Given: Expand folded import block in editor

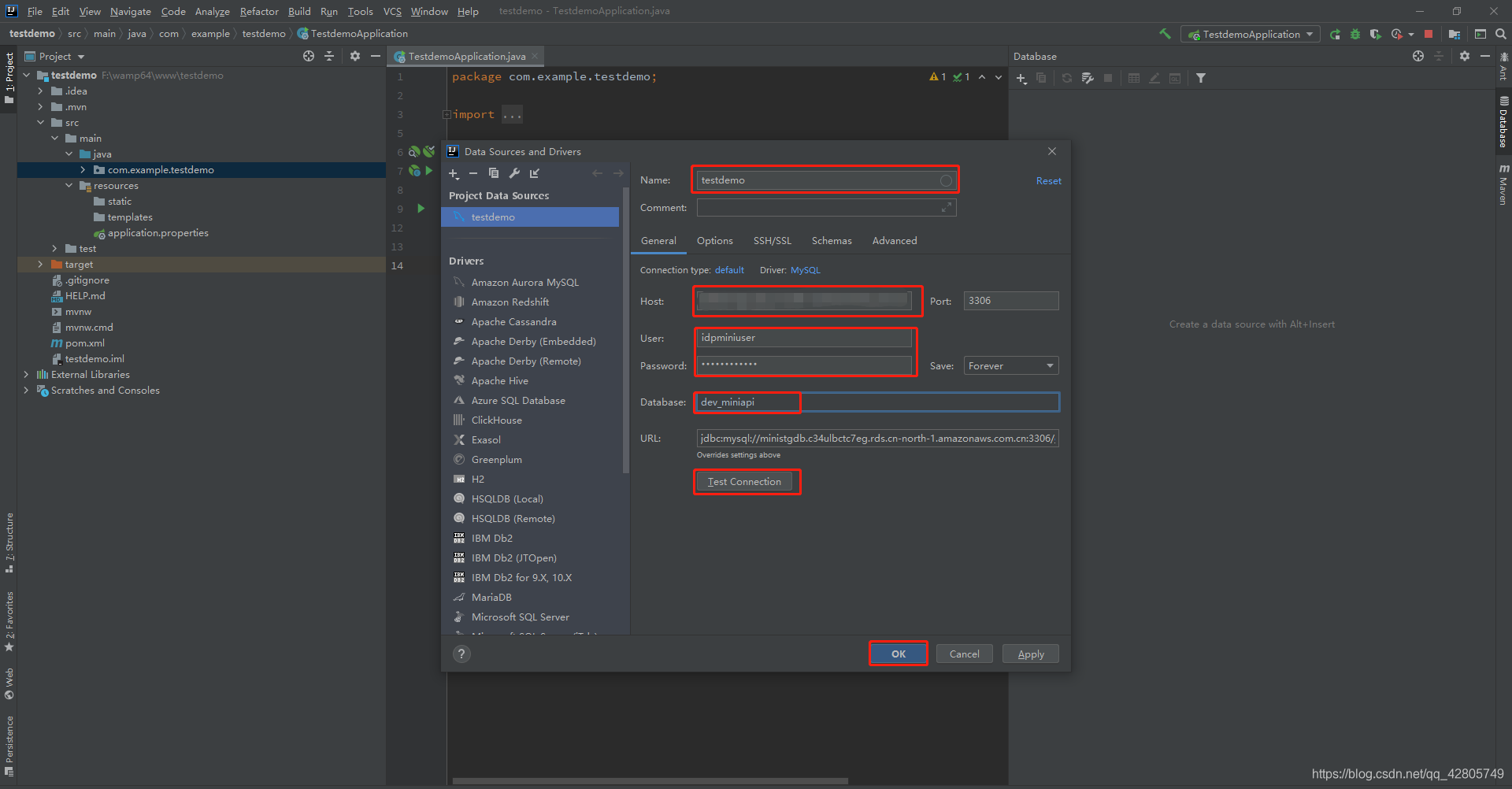Looking at the screenshot, I should point(447,115).
